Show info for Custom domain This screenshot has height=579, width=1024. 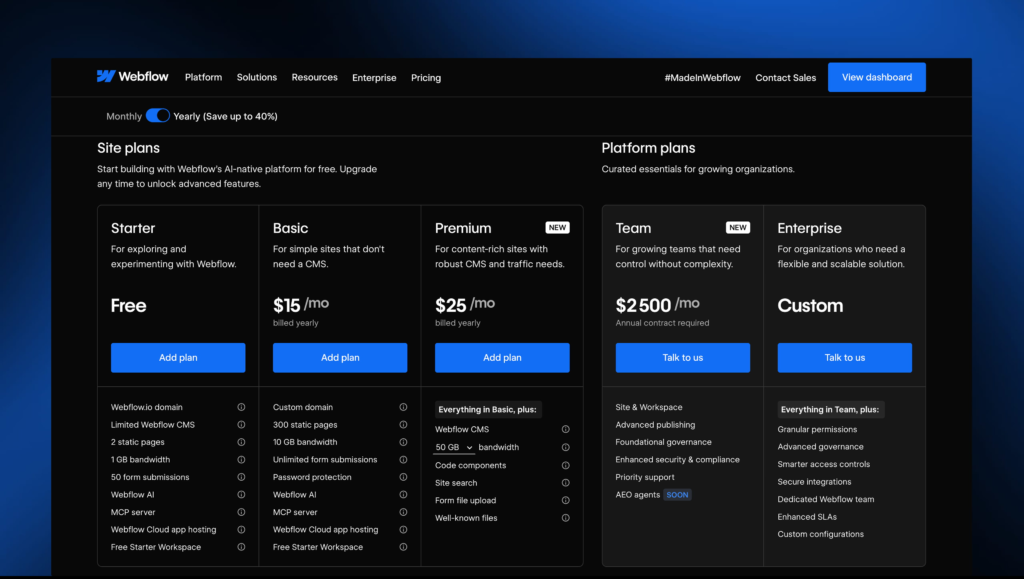[x=403, y=407]
